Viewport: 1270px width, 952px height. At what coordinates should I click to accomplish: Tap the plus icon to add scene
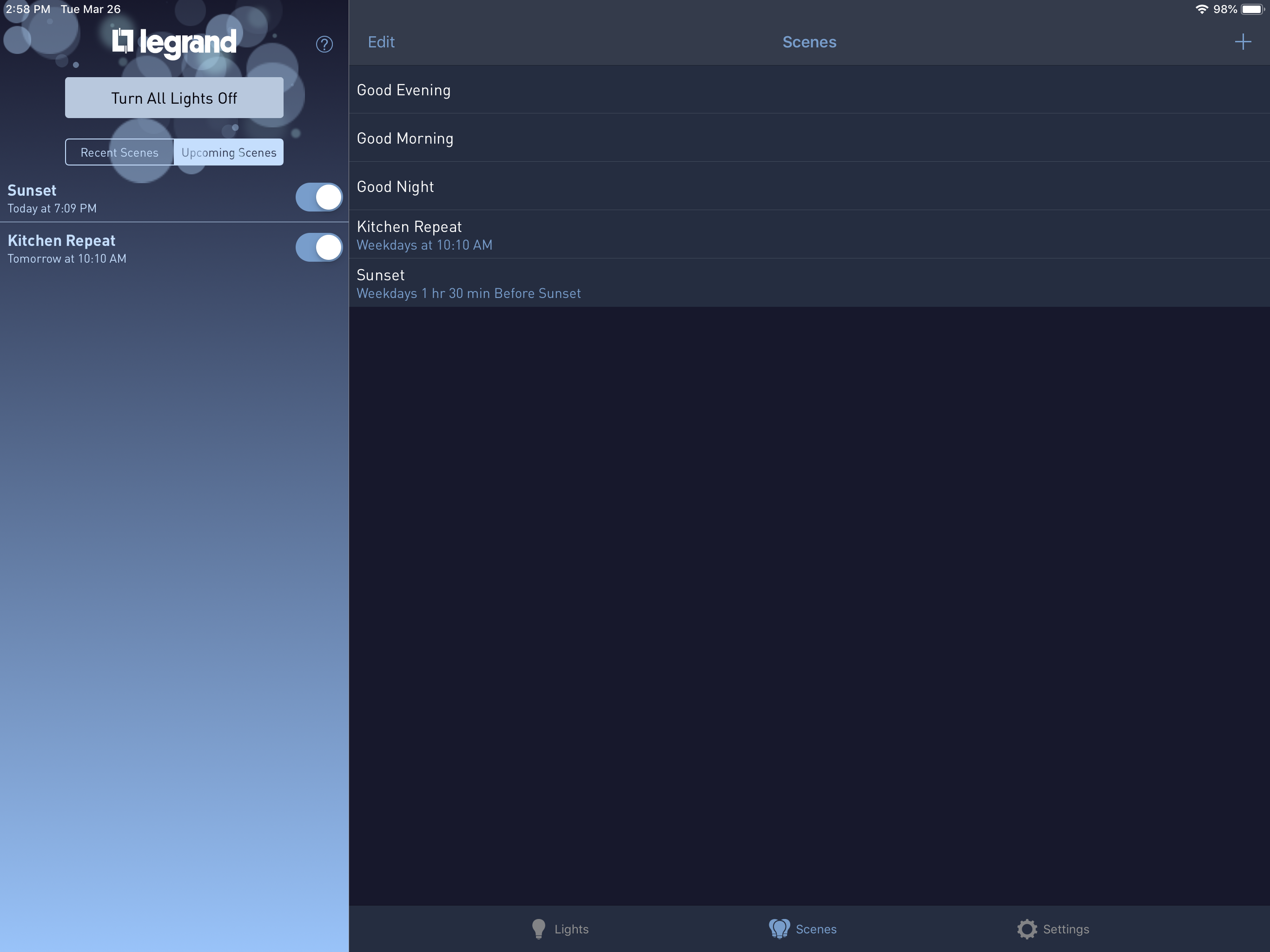pyautogui.click(x=1243, y=42)
